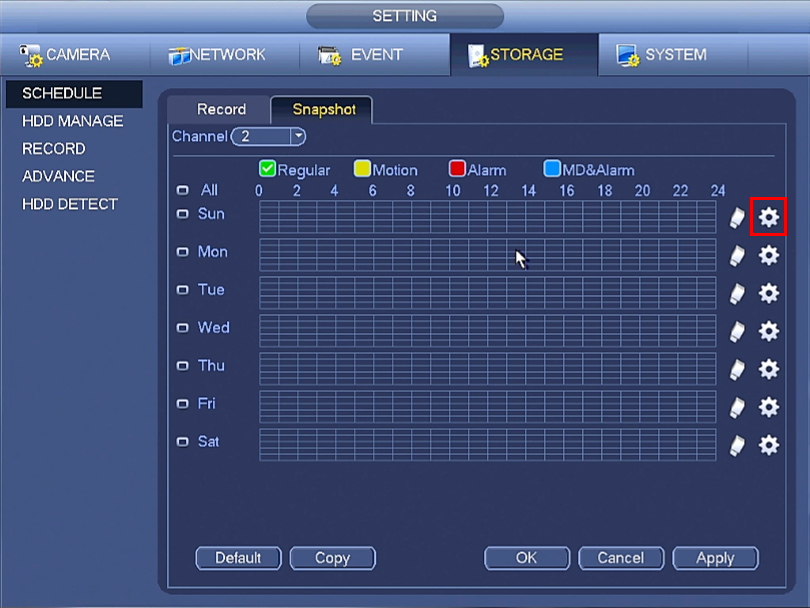Toggle the Sat link checkbox
The width and height of the screenshot is (810, 608).
pos(182,442)
